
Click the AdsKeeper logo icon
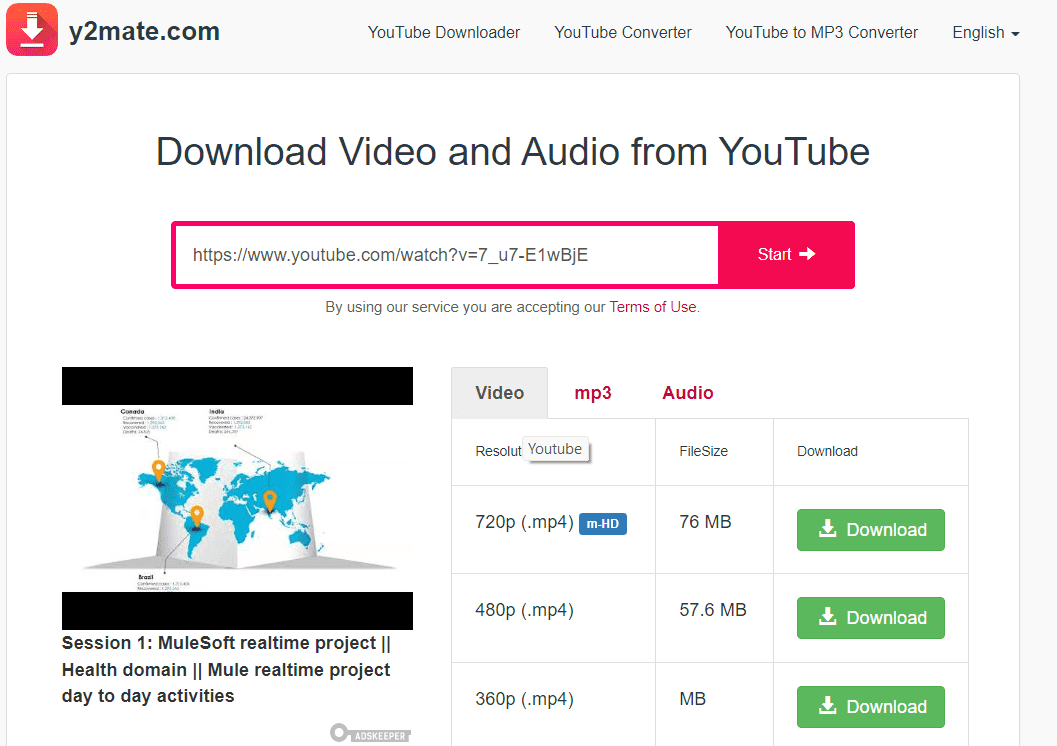(370, 733)
